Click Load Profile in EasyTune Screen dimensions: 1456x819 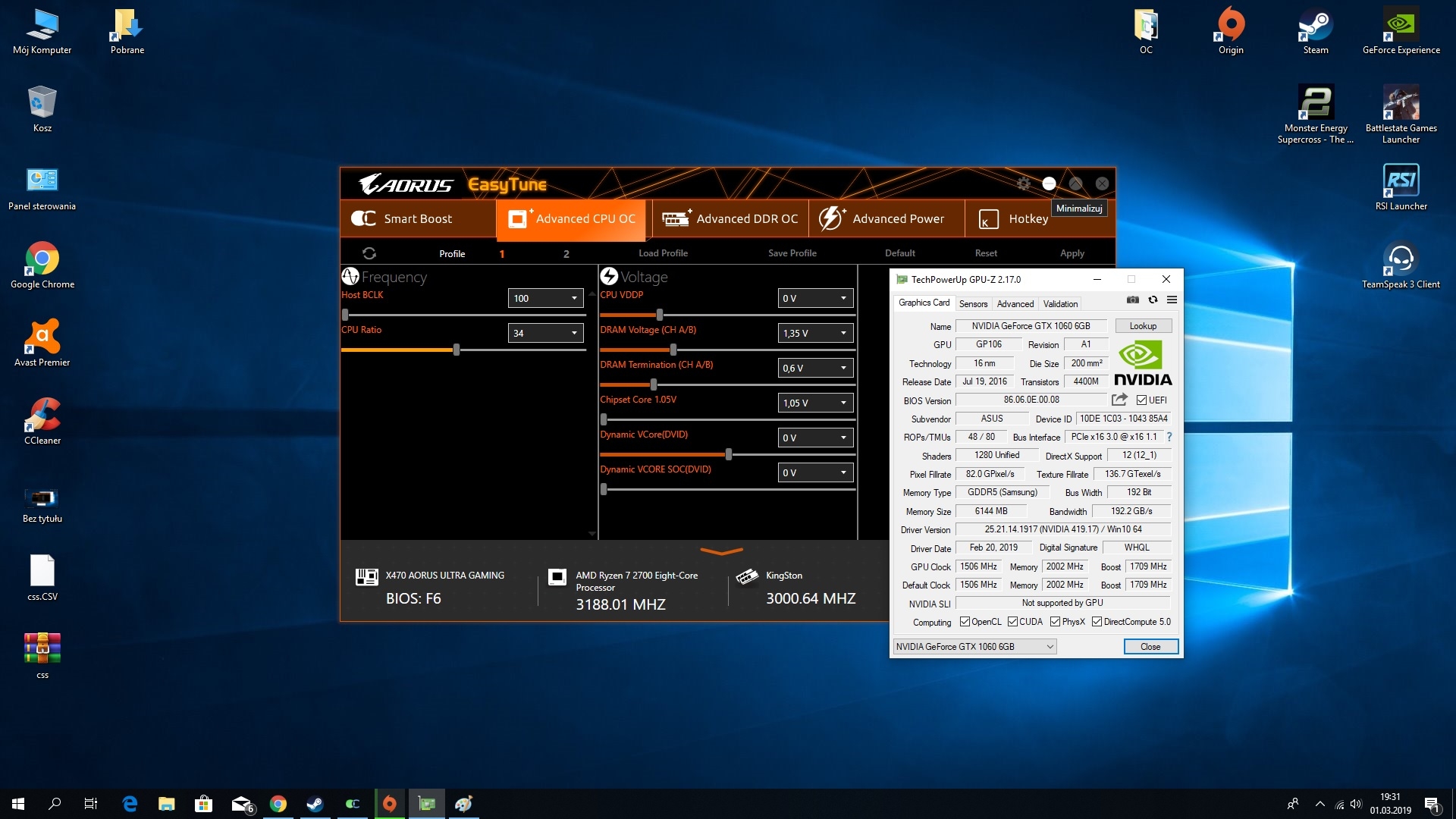pos(663,253)
